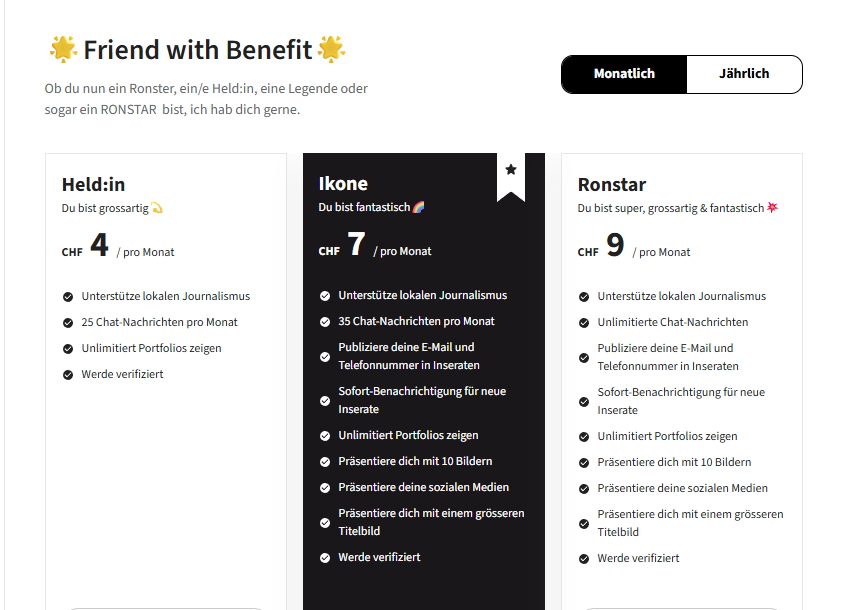Switch billing to Monatlich

tap(624, 74)
